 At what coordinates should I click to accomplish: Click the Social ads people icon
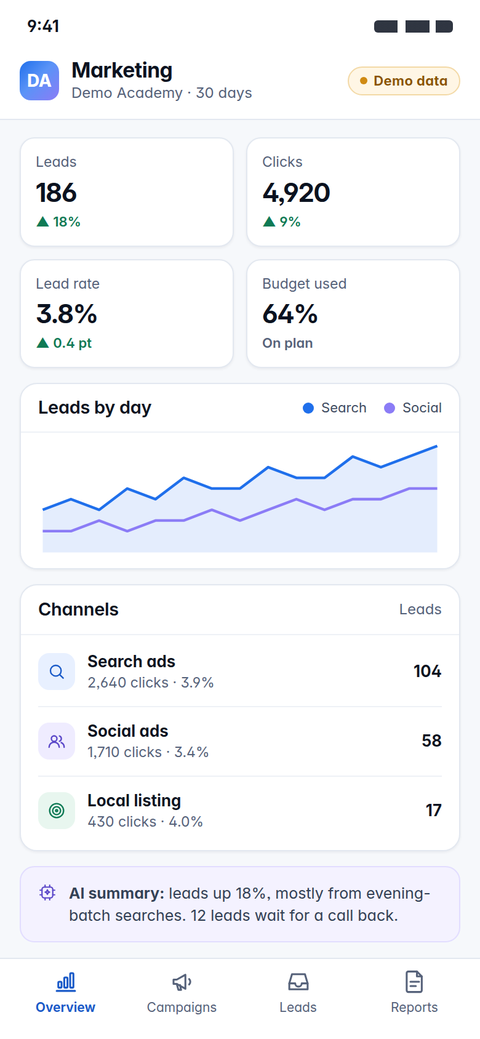tap(57, 741)
